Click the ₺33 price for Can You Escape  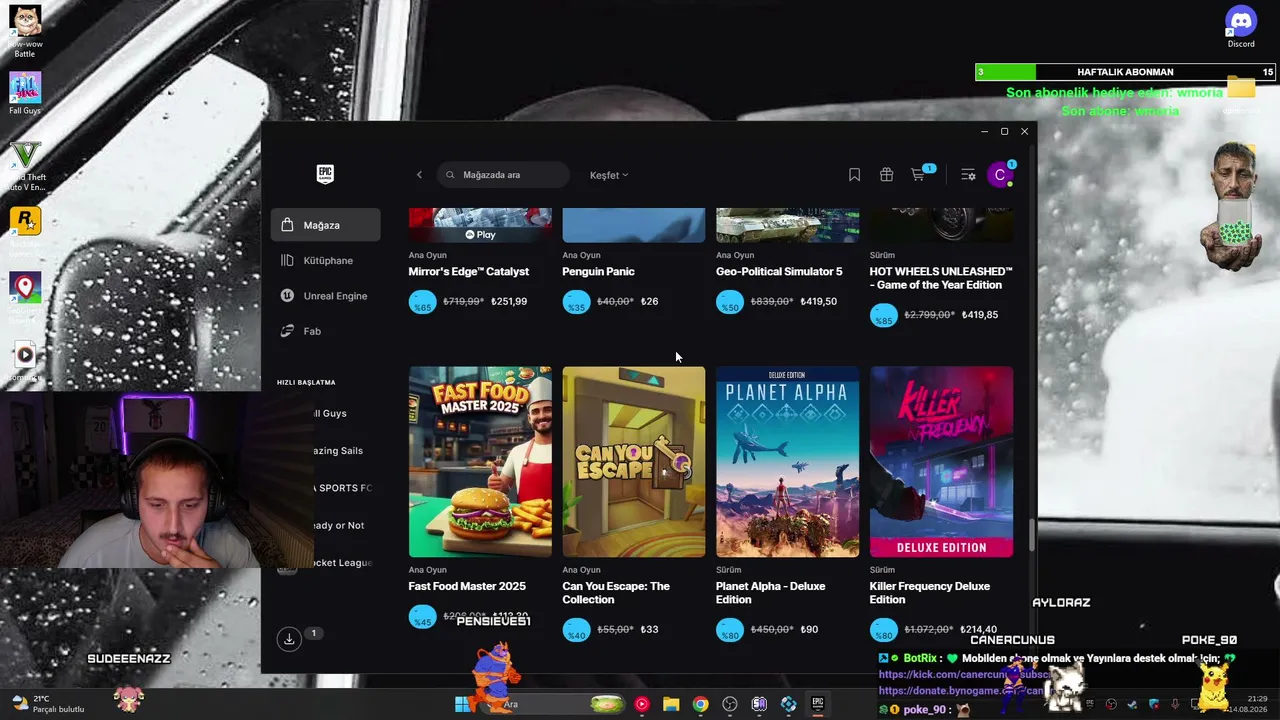[x=650, y=629]
